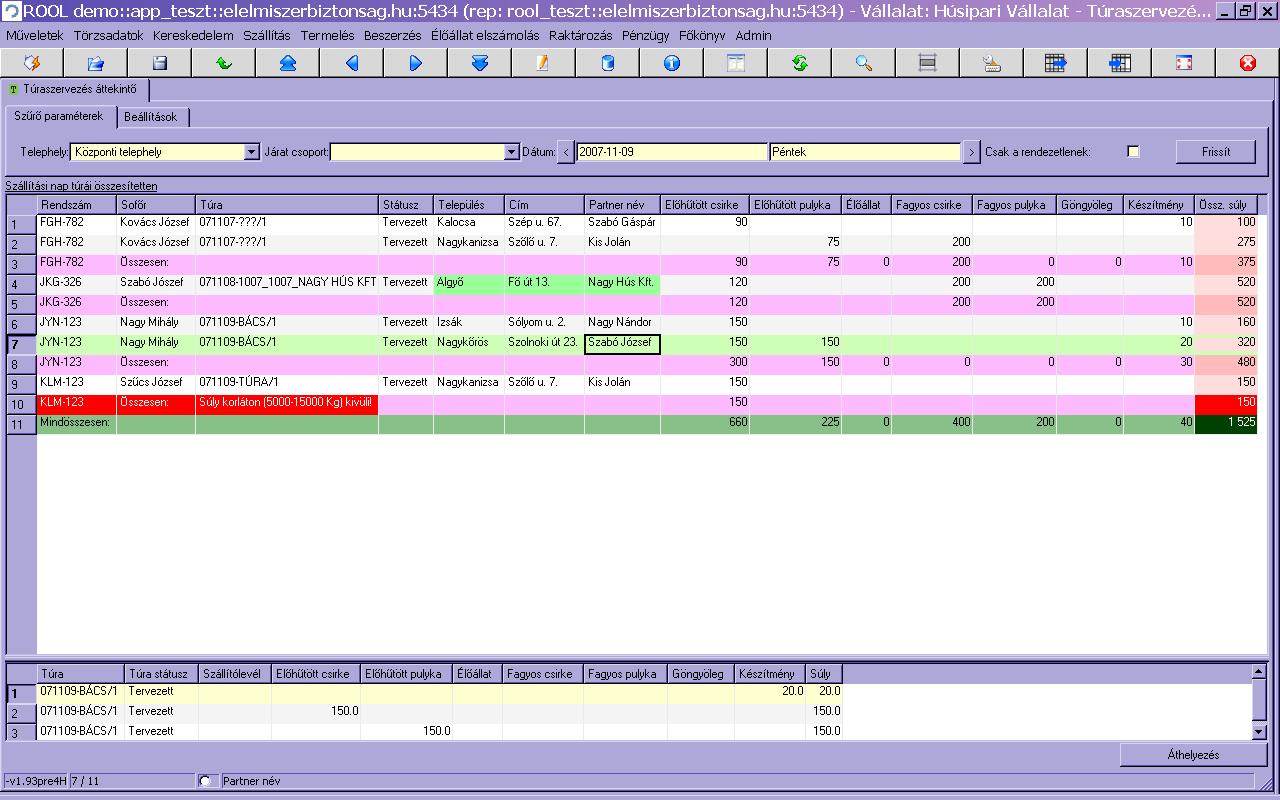This screenshot has height=800, width=1280.
Task: Click the green refresh arrows toolbar icon
Action: click(x=799, y=63)
